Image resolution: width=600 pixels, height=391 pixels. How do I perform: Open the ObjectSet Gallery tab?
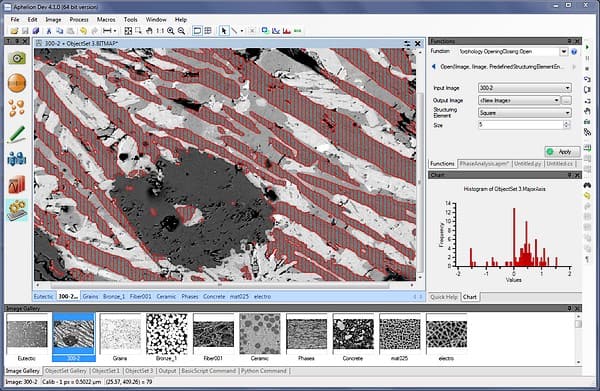tap(66, 371)
